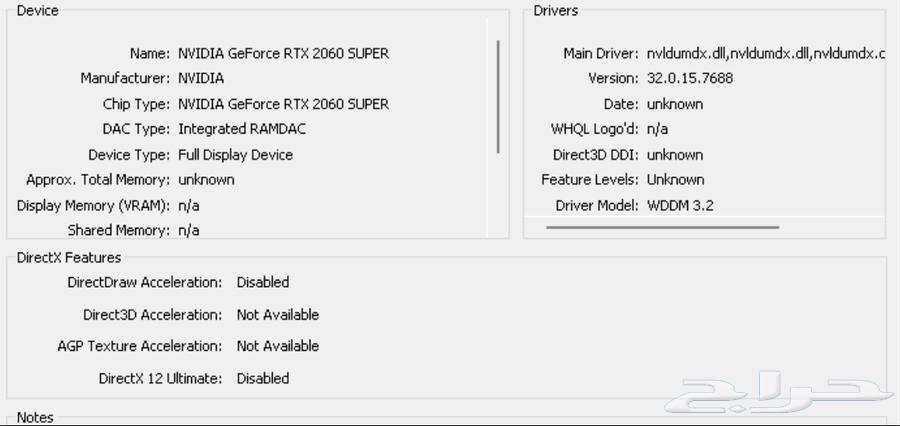Click the Shared Memory: label
The height and width of the screenshot is (426, 900).
pyautogui.click(x=119, y=231)
